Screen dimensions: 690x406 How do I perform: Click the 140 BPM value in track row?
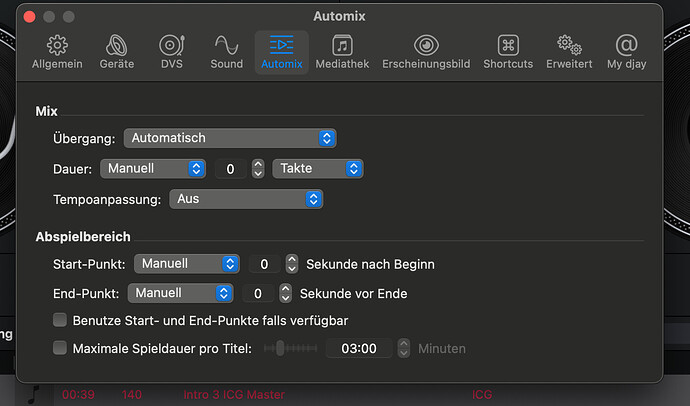pyautogui.click(x=132, y=395)
